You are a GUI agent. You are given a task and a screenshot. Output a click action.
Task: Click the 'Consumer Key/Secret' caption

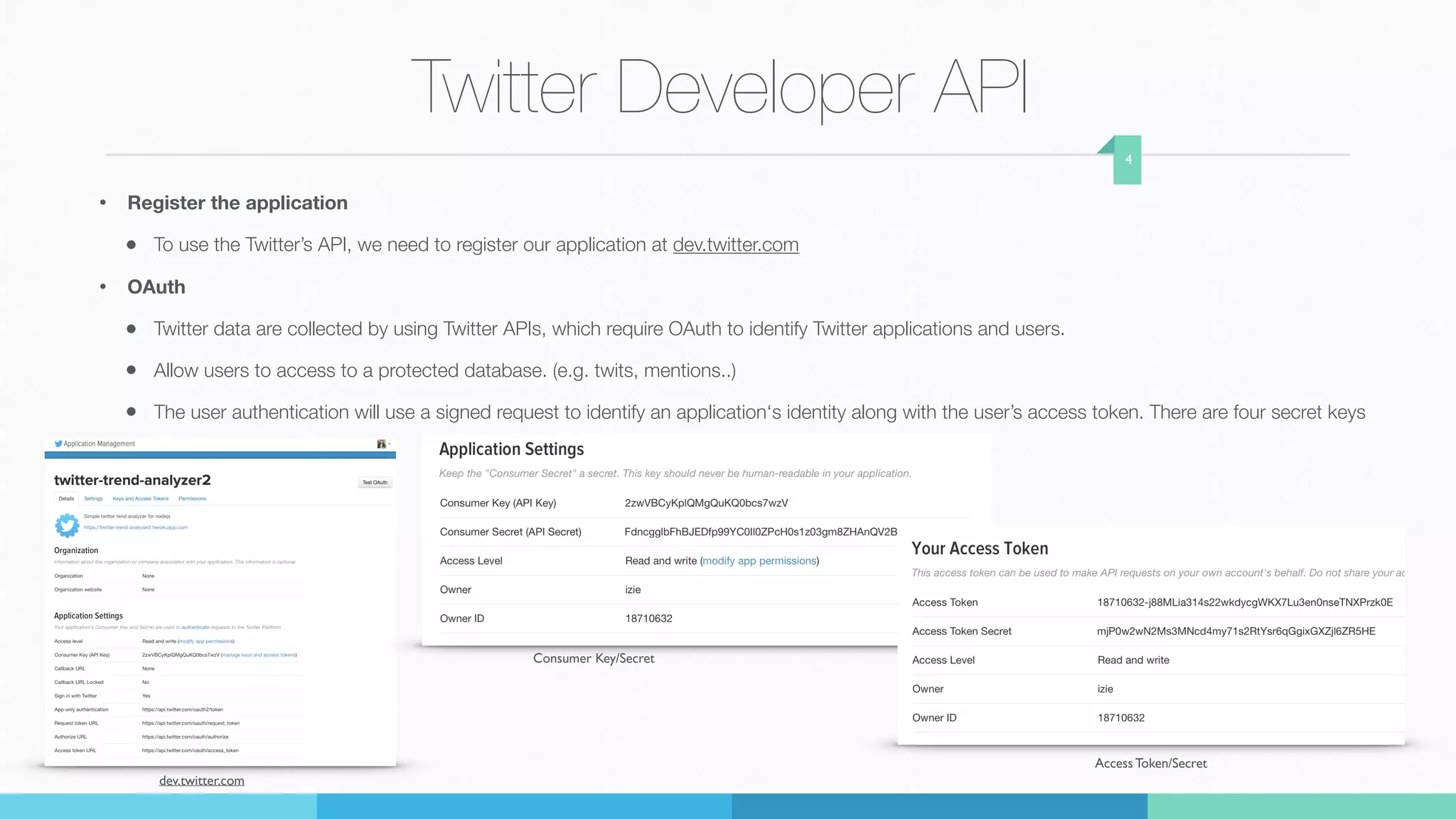point(594,658)
